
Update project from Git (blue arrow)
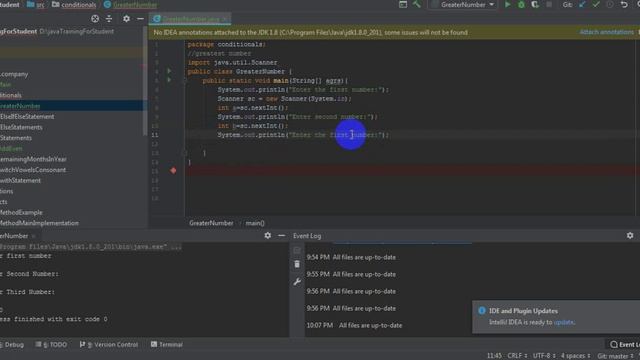[x=582, y=4]
